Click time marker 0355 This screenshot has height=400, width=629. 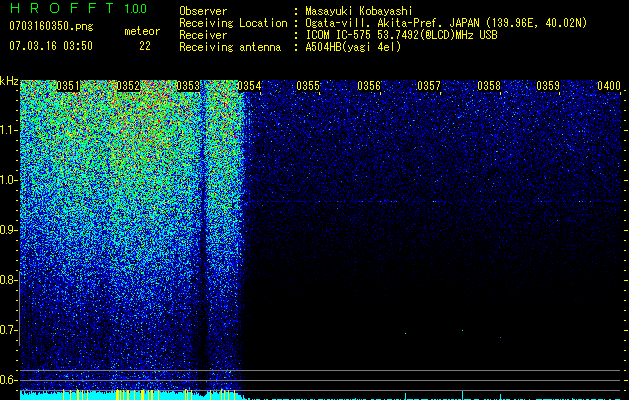[308, 86]
